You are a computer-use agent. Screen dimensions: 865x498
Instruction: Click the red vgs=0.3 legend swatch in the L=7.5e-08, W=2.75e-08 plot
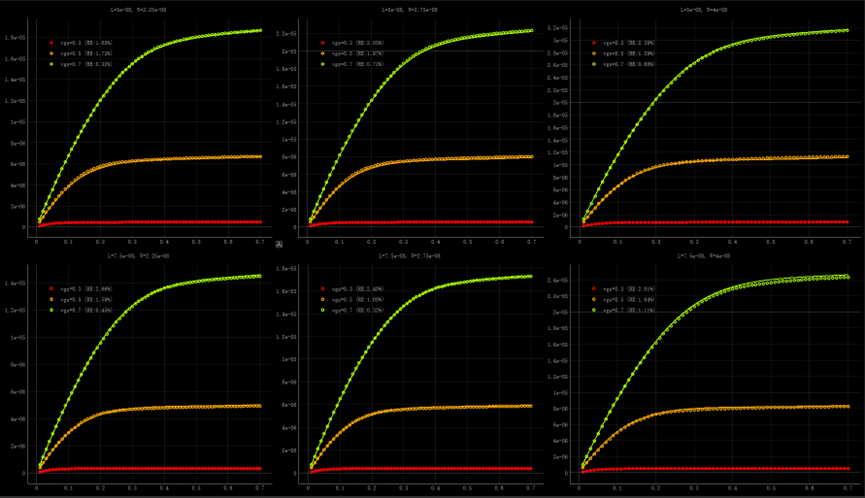click(322, 289)
